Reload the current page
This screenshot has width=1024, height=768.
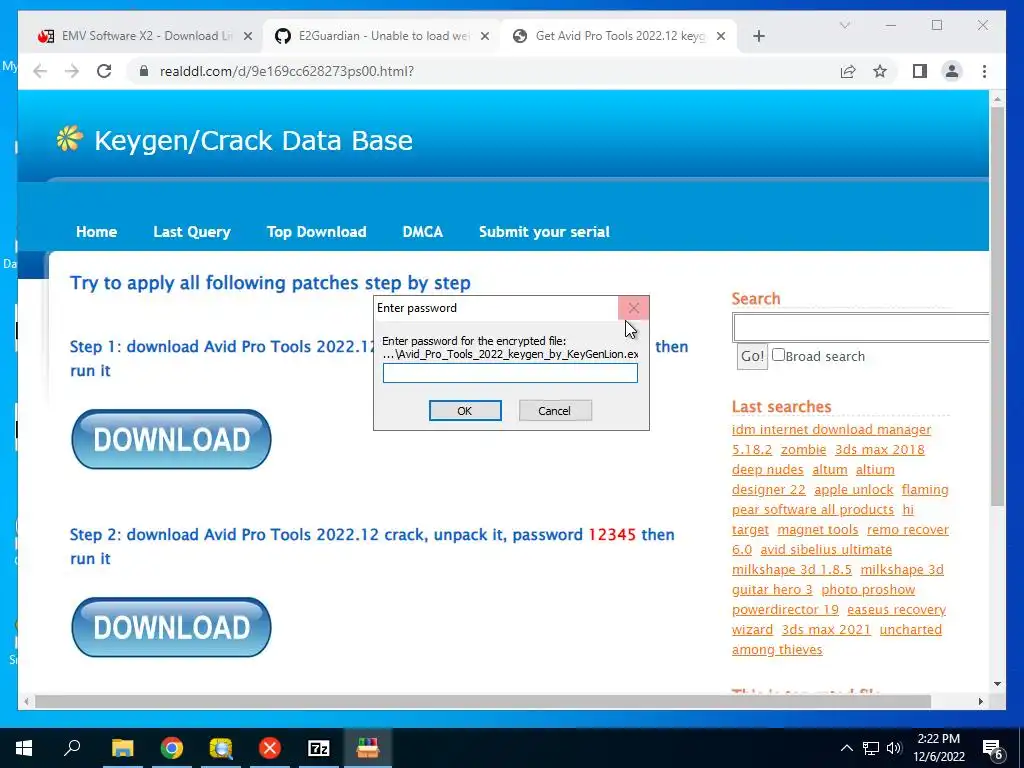click(104, 71)
